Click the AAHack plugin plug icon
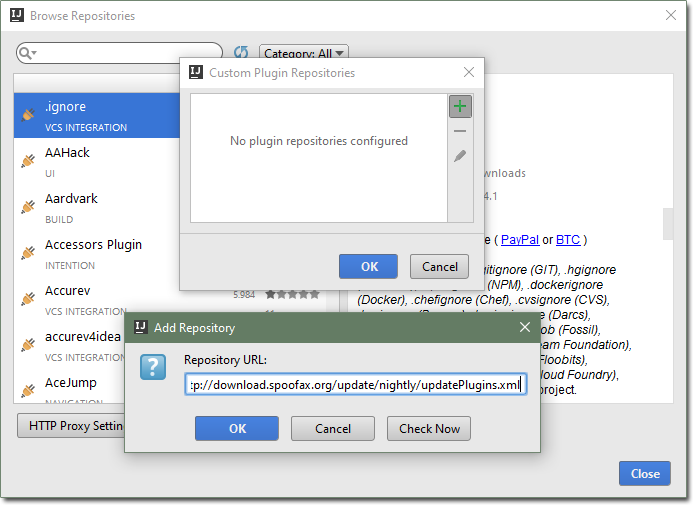 pos(28,161)
